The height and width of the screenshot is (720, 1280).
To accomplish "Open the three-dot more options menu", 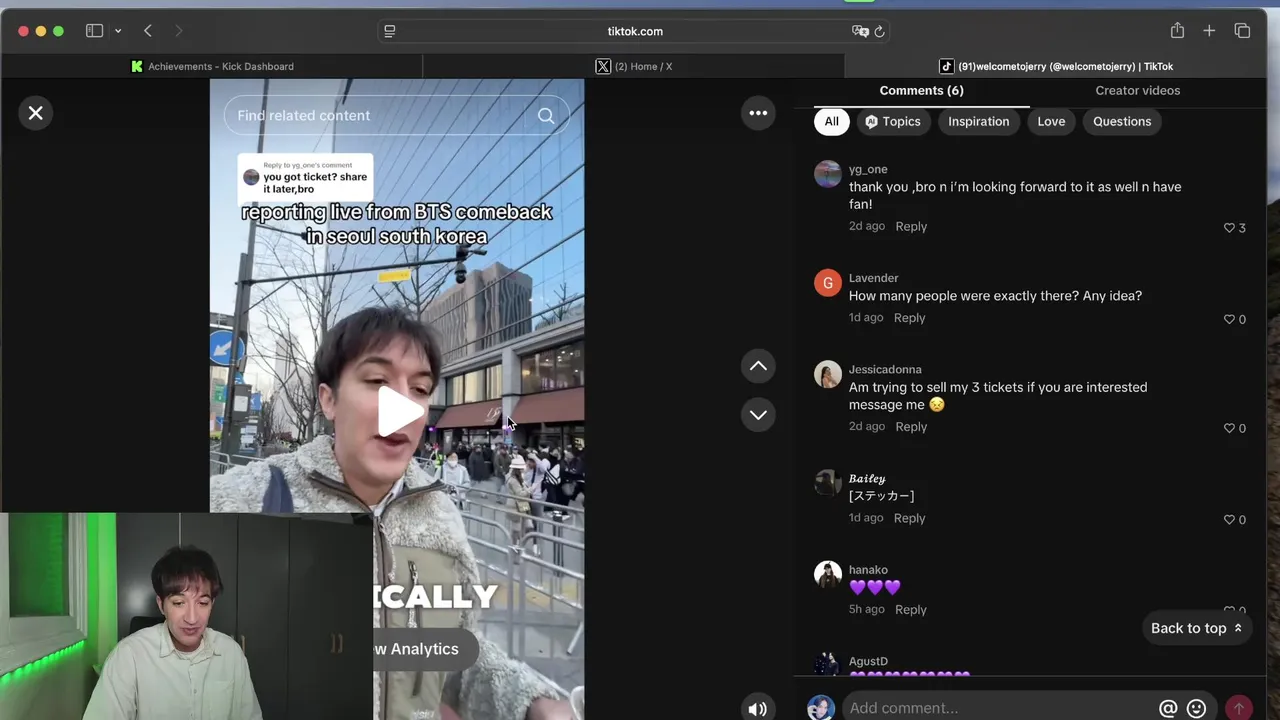I will (758, 113).
